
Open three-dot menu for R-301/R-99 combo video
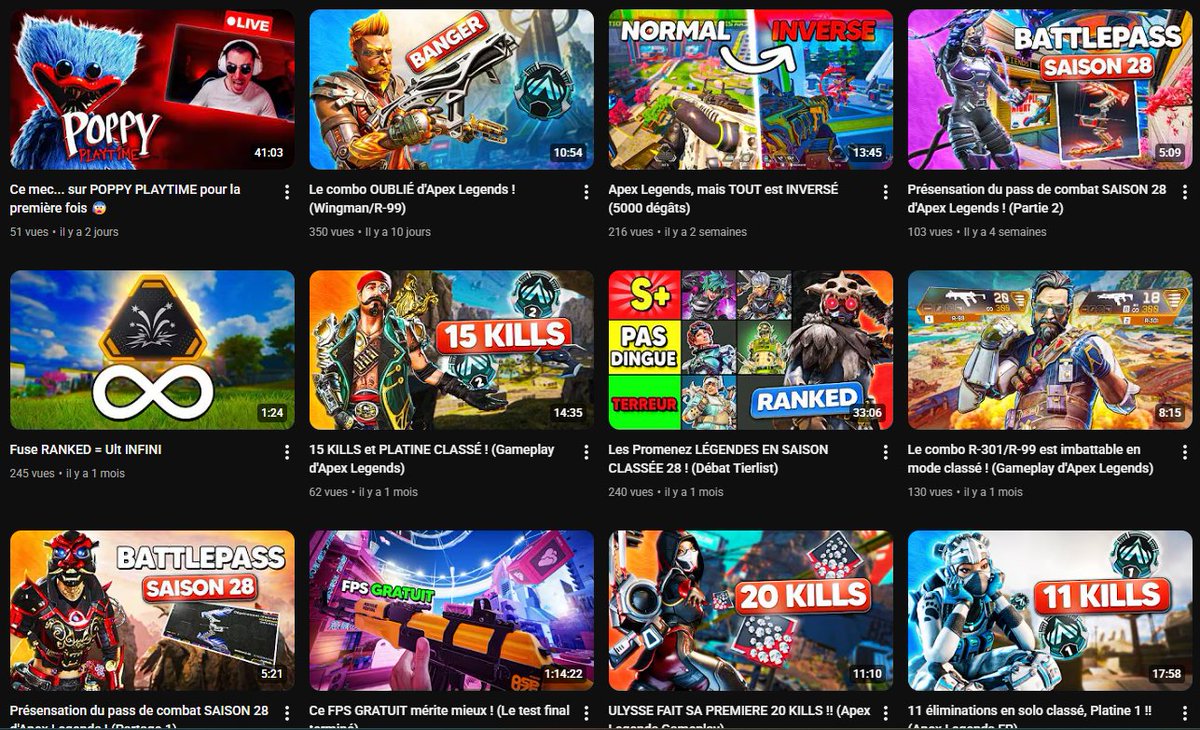coord(1184,452)
